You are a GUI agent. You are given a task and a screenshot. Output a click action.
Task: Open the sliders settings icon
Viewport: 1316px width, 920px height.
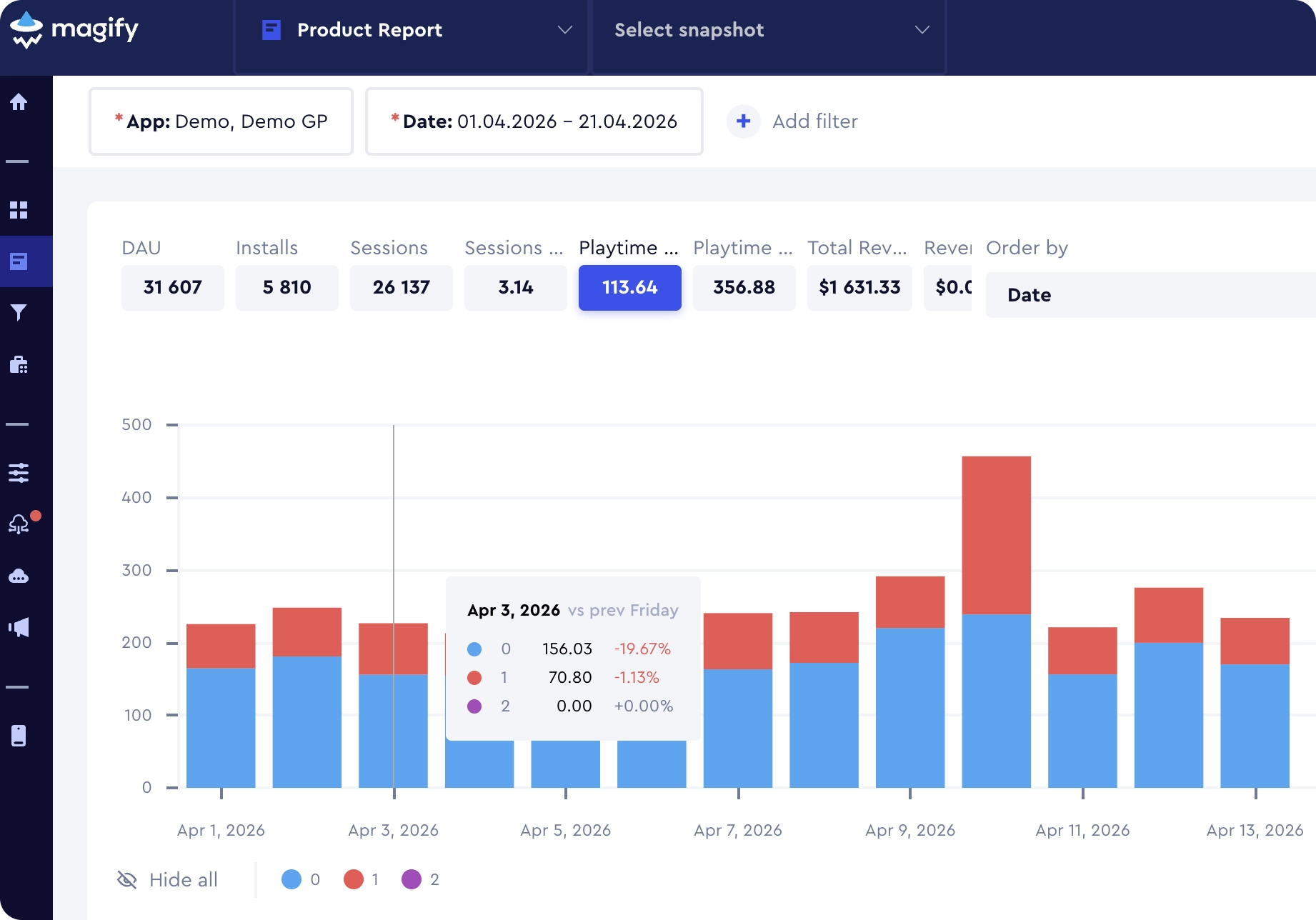click(19, 473)
